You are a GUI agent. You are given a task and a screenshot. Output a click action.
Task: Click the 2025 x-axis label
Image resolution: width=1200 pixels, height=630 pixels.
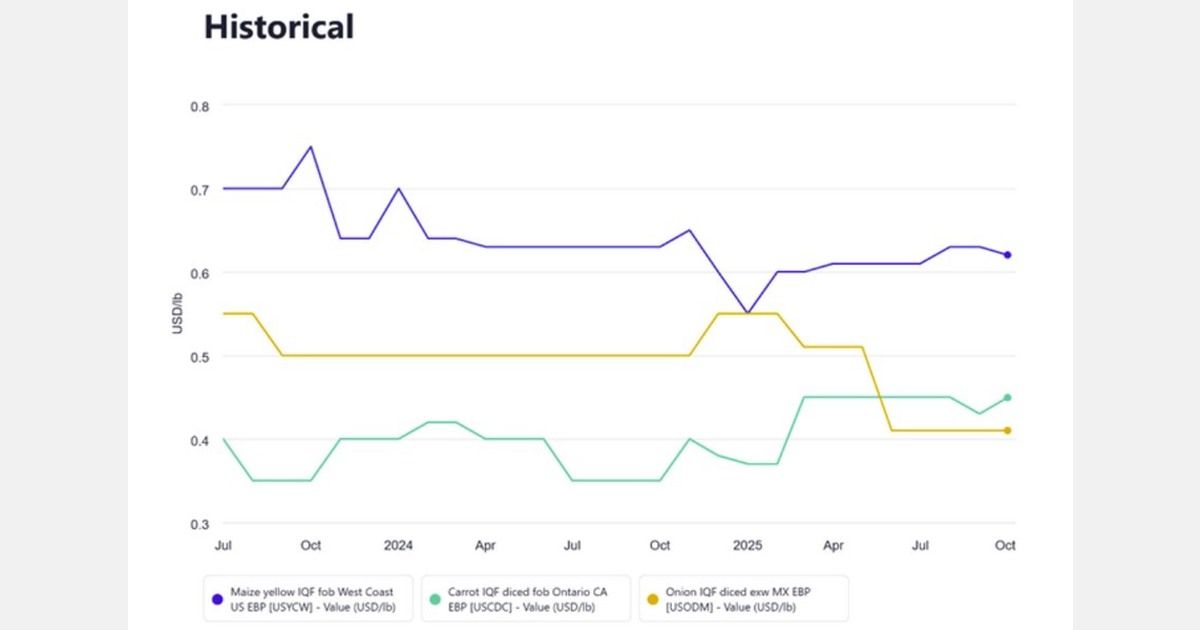(747, 546)
